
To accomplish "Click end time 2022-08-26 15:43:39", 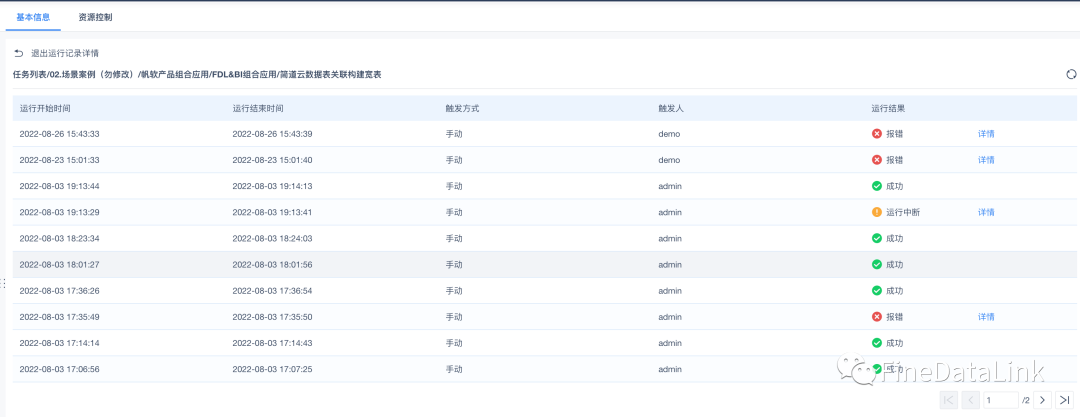I will click(272, 134).
